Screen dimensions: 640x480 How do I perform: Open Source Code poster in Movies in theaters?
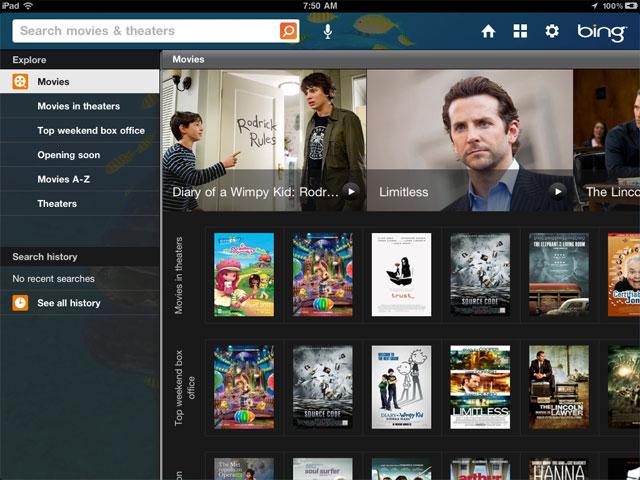click(480, 275)
